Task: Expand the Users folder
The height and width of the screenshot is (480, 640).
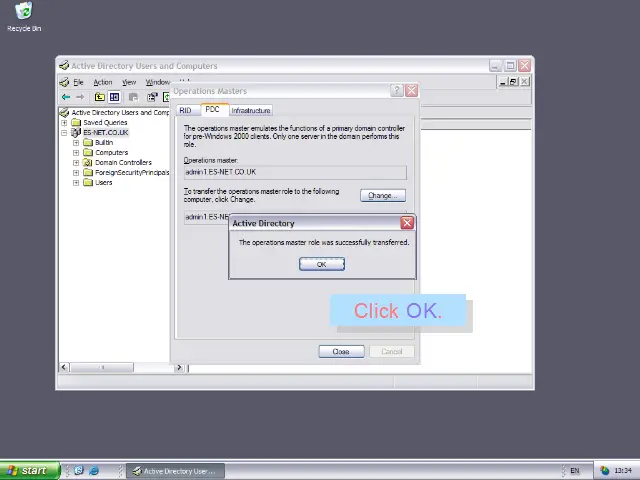Action: coord(76,182)
